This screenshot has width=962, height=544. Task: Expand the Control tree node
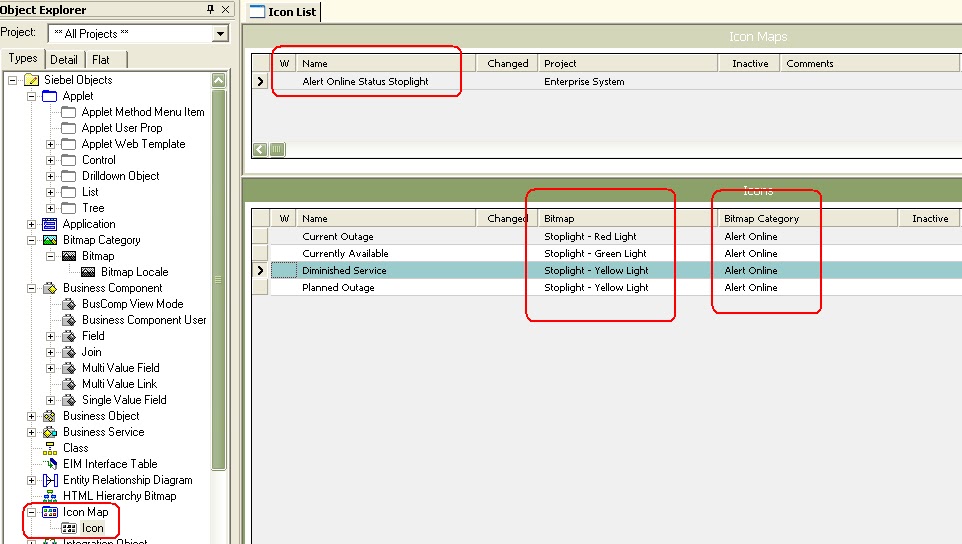coord(50,160)
